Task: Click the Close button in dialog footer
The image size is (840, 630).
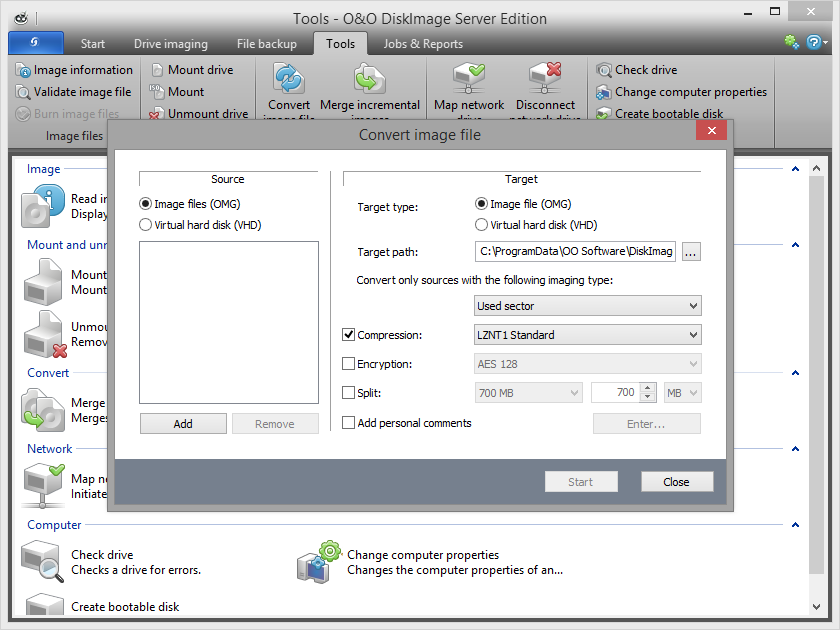Action: pyautogui.click(x=677, y=482)
